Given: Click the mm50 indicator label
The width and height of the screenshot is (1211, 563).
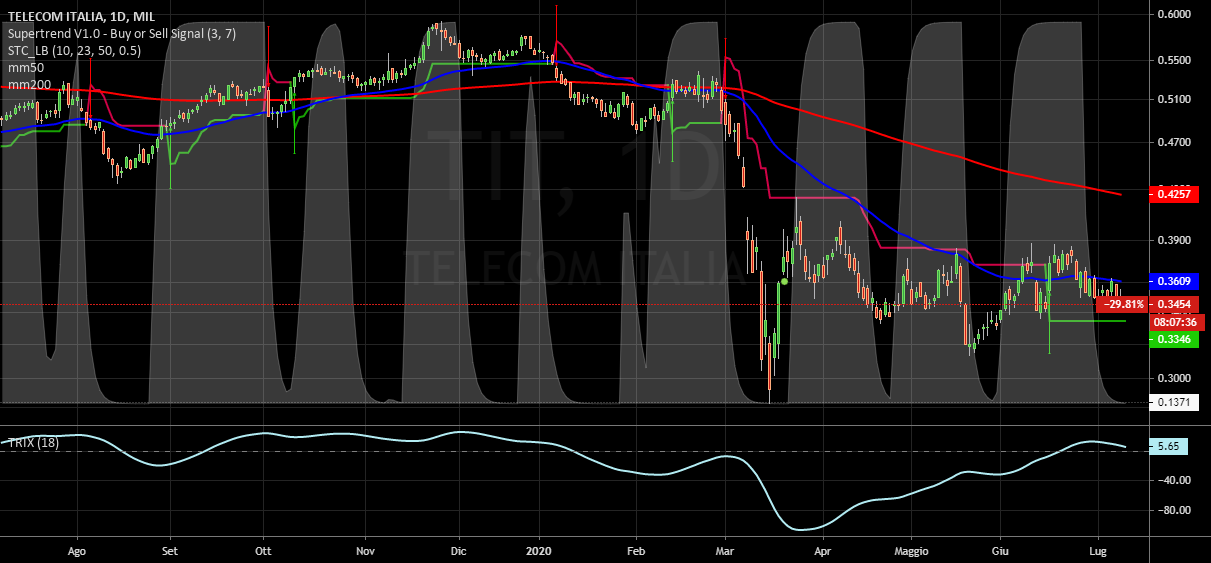Looking at the screenshot, I should tap(26, 68).
